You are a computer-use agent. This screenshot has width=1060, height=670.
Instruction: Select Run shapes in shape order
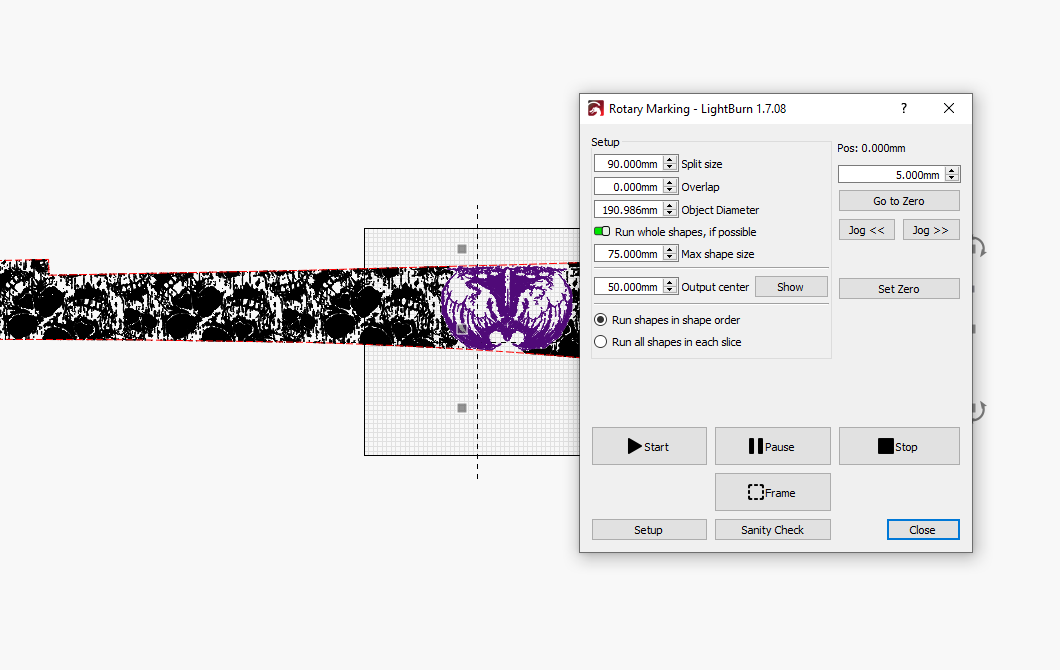point(600,320)
